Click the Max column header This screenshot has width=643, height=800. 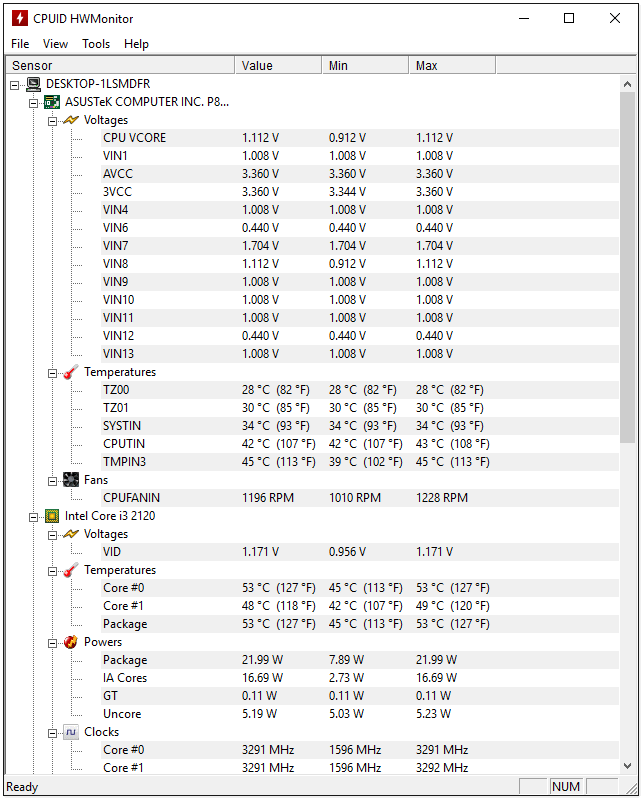(x=452, y=65)
